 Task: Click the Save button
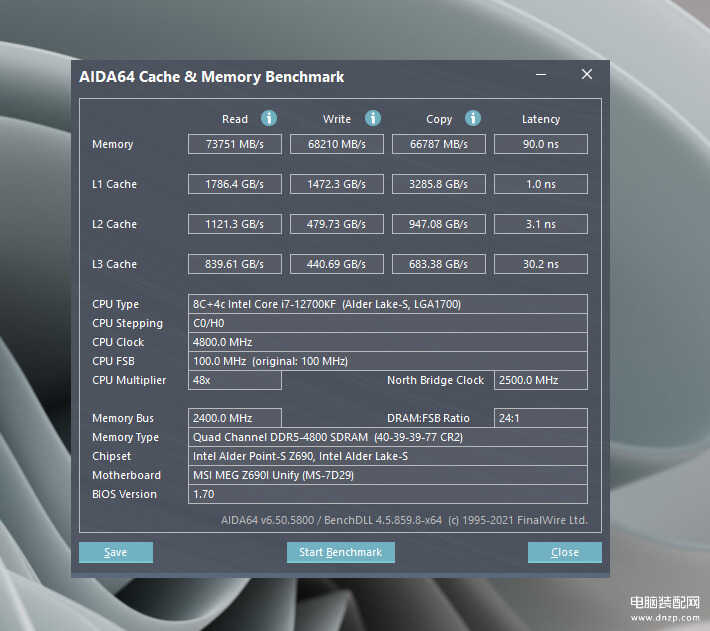[x=116, y=552]
